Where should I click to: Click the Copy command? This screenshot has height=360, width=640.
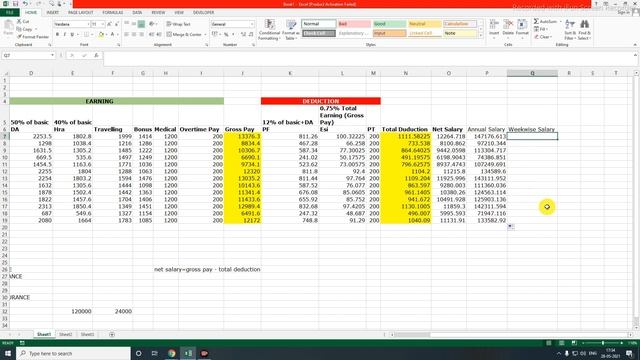(24, 29)
